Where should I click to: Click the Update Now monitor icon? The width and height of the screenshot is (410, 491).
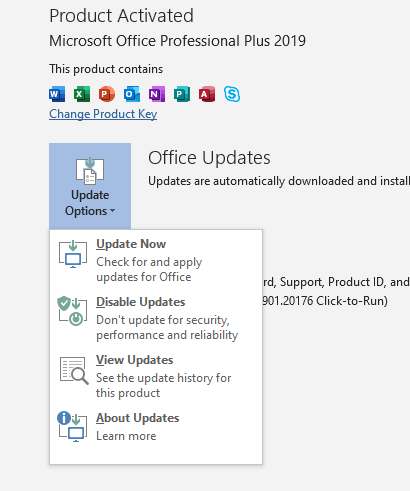[73, 255]
